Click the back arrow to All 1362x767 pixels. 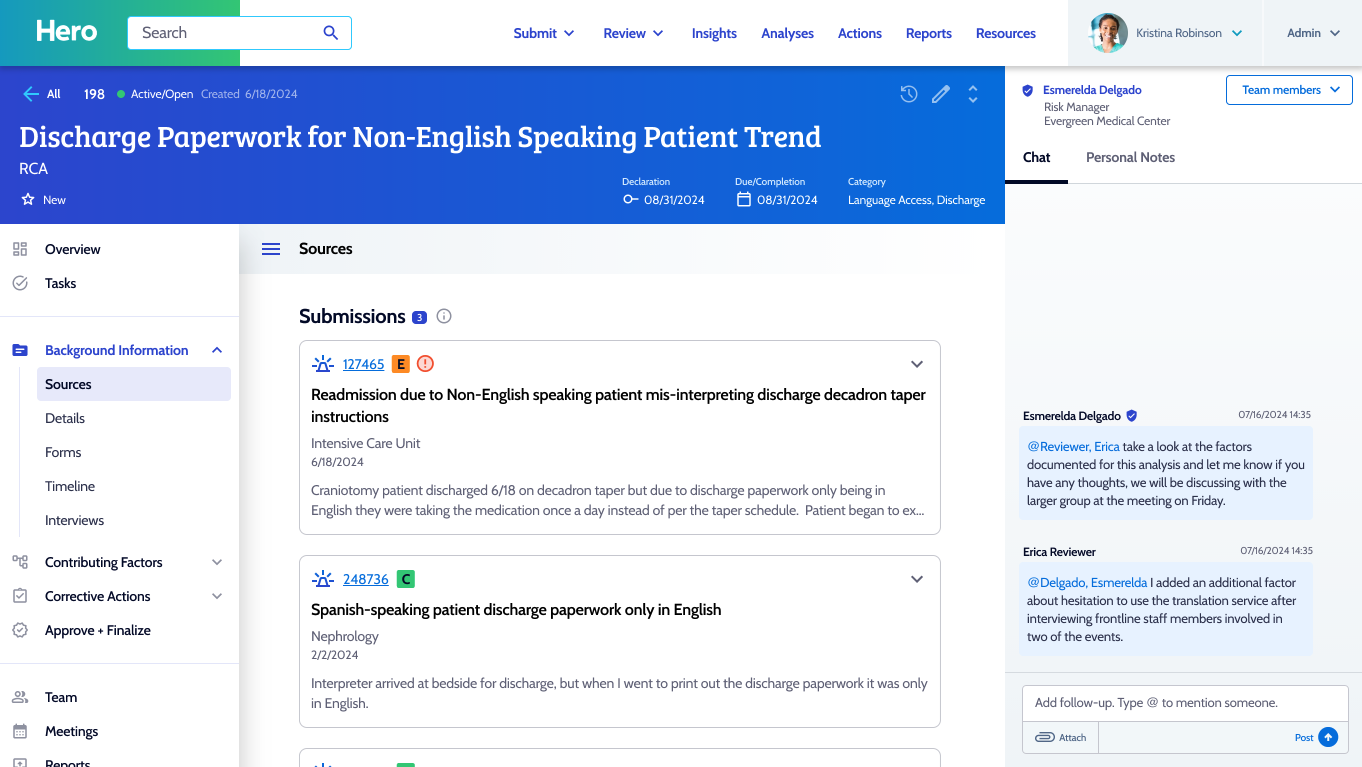(32, 94)
